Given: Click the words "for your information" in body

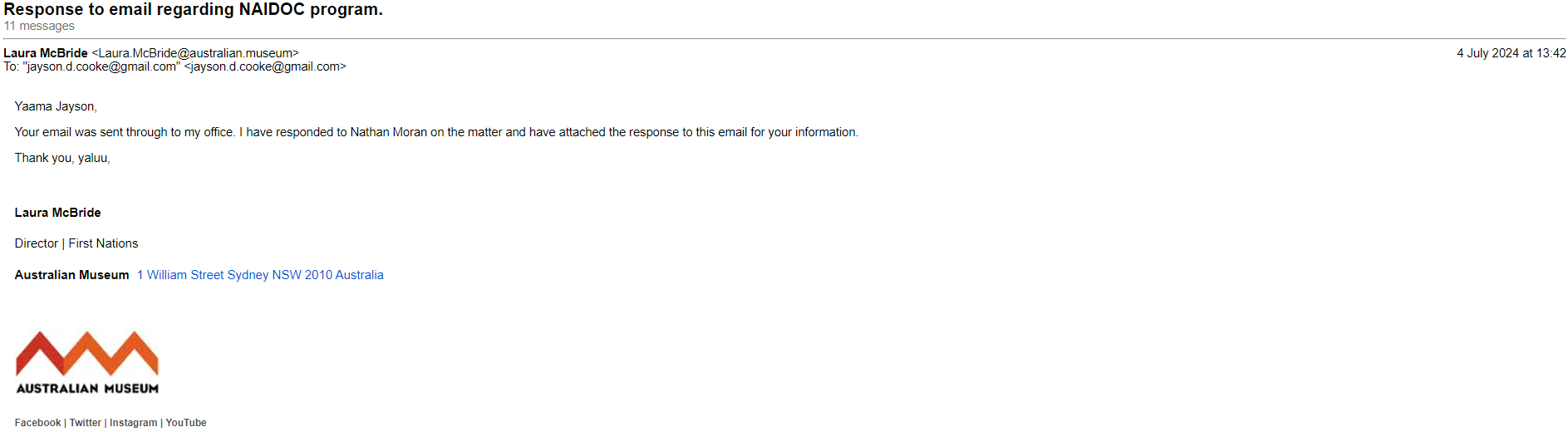Looking at the screenshot, I should coord(804,132).
